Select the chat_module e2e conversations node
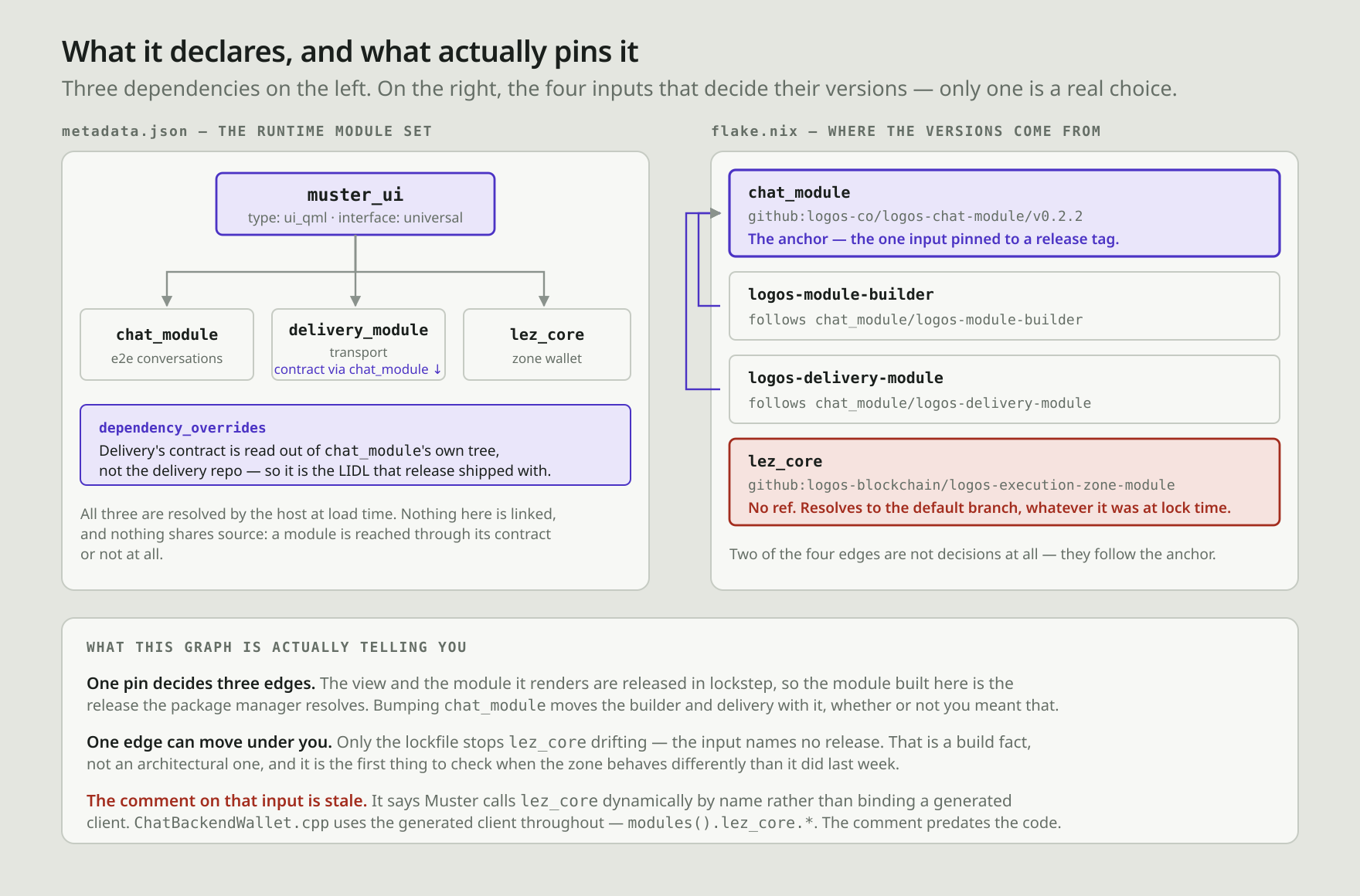Image resolution: width=1360 pixels, height=896 pixels. point(167,344)
